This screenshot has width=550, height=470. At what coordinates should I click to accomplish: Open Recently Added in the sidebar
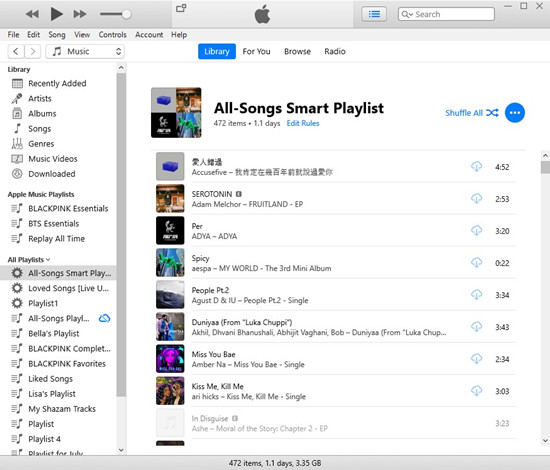(x=58, y=83)
